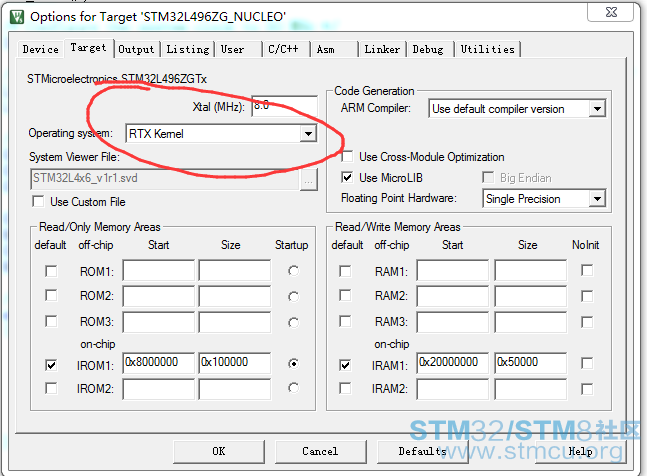
Task: Enable NoInit for IRAM1
Action: 587,363
